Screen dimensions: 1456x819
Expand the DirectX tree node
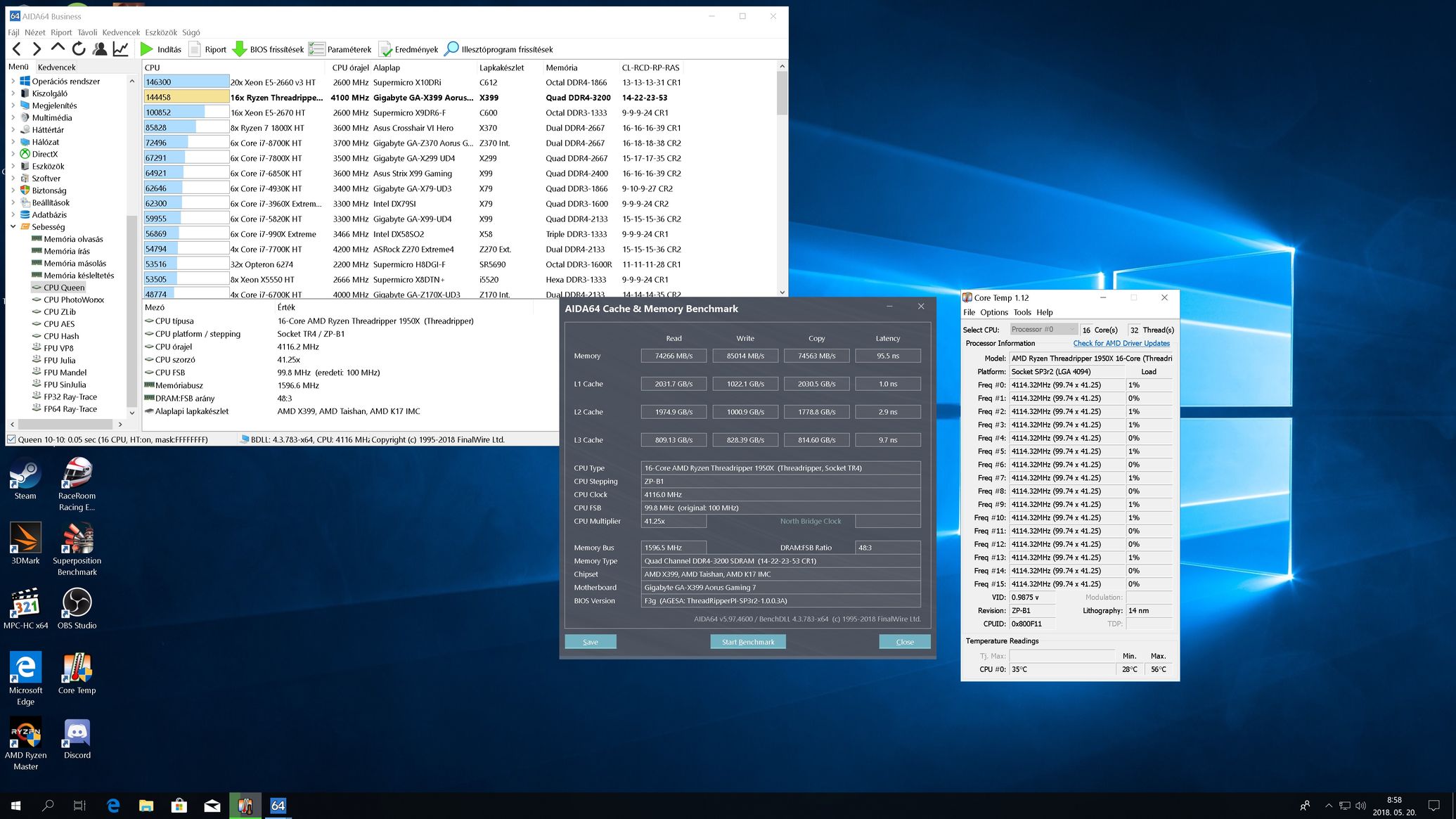[13, 154]
